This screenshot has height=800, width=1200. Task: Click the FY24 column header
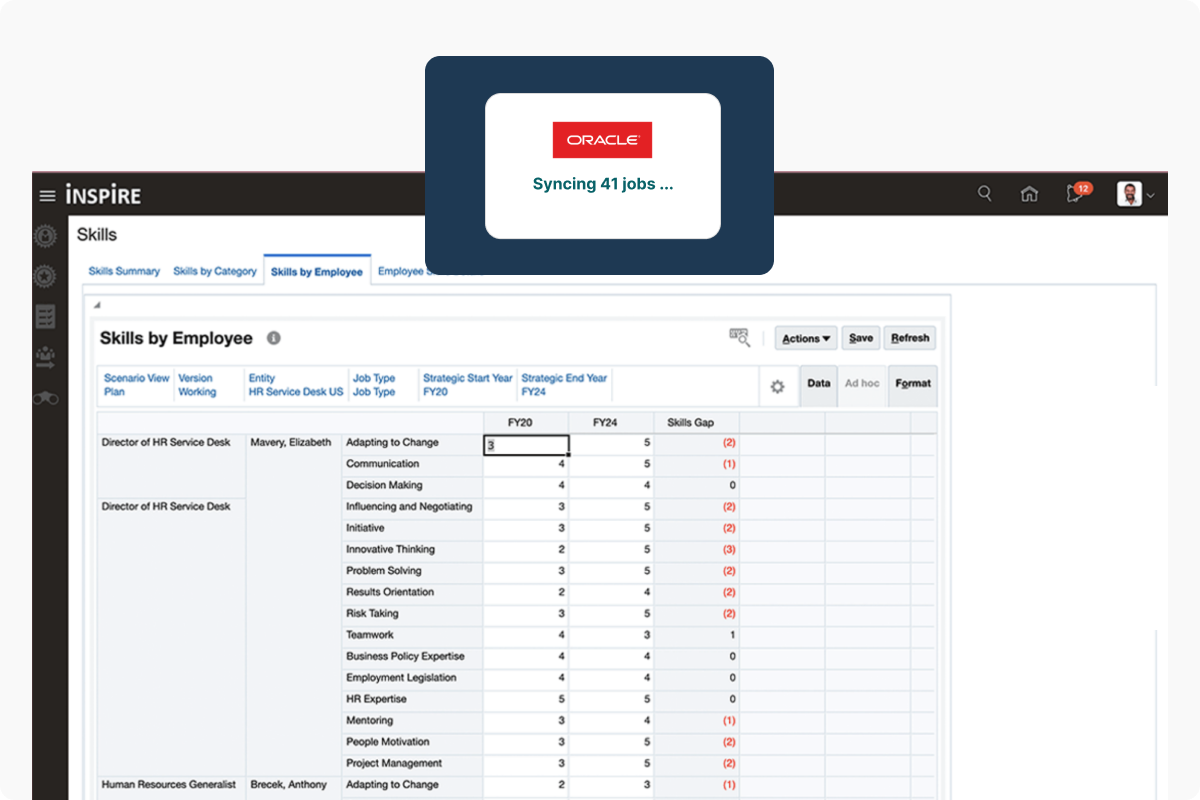coord(611,422)
